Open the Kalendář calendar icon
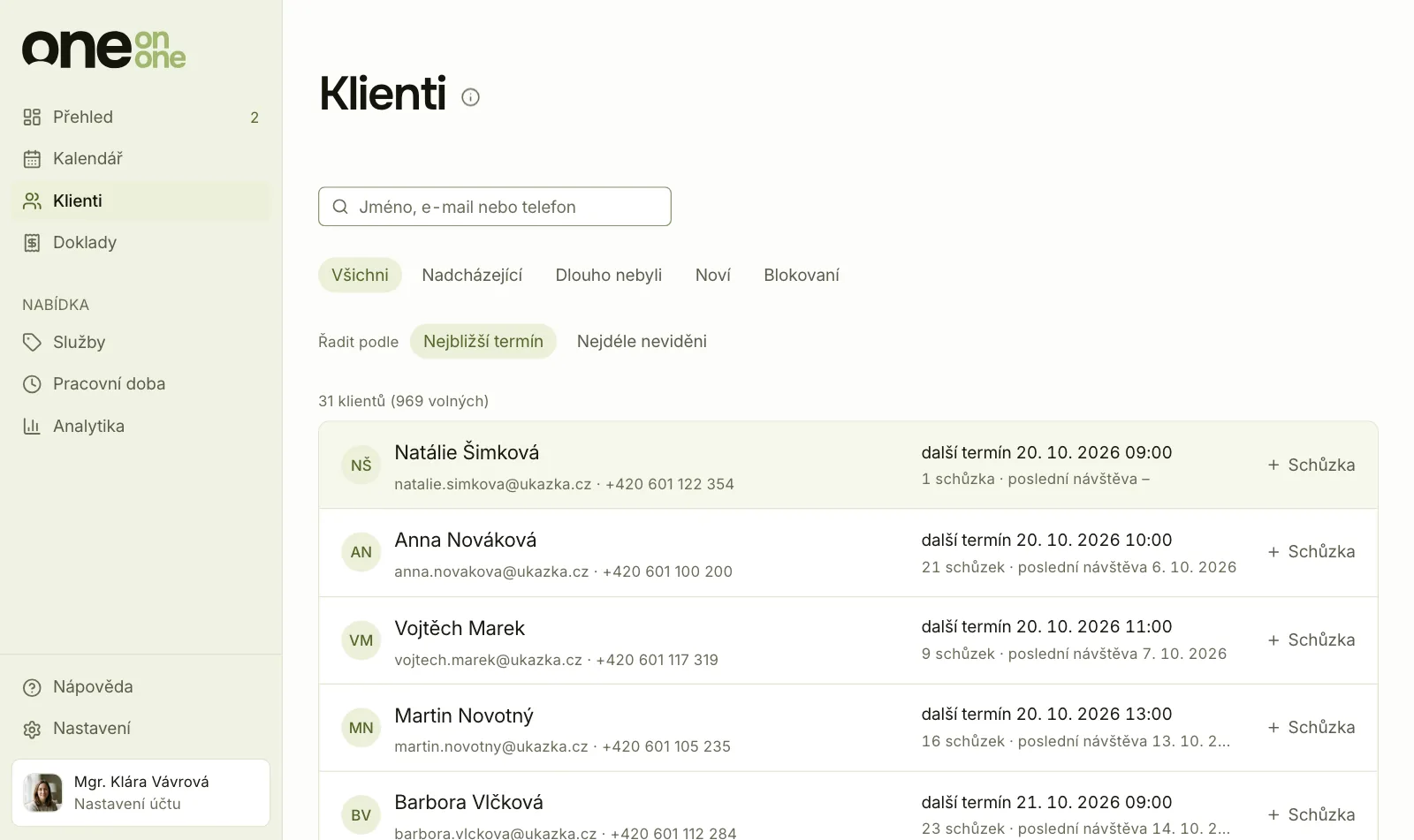The width and height of the screenshot is (1414, 840). pos(32,159)
